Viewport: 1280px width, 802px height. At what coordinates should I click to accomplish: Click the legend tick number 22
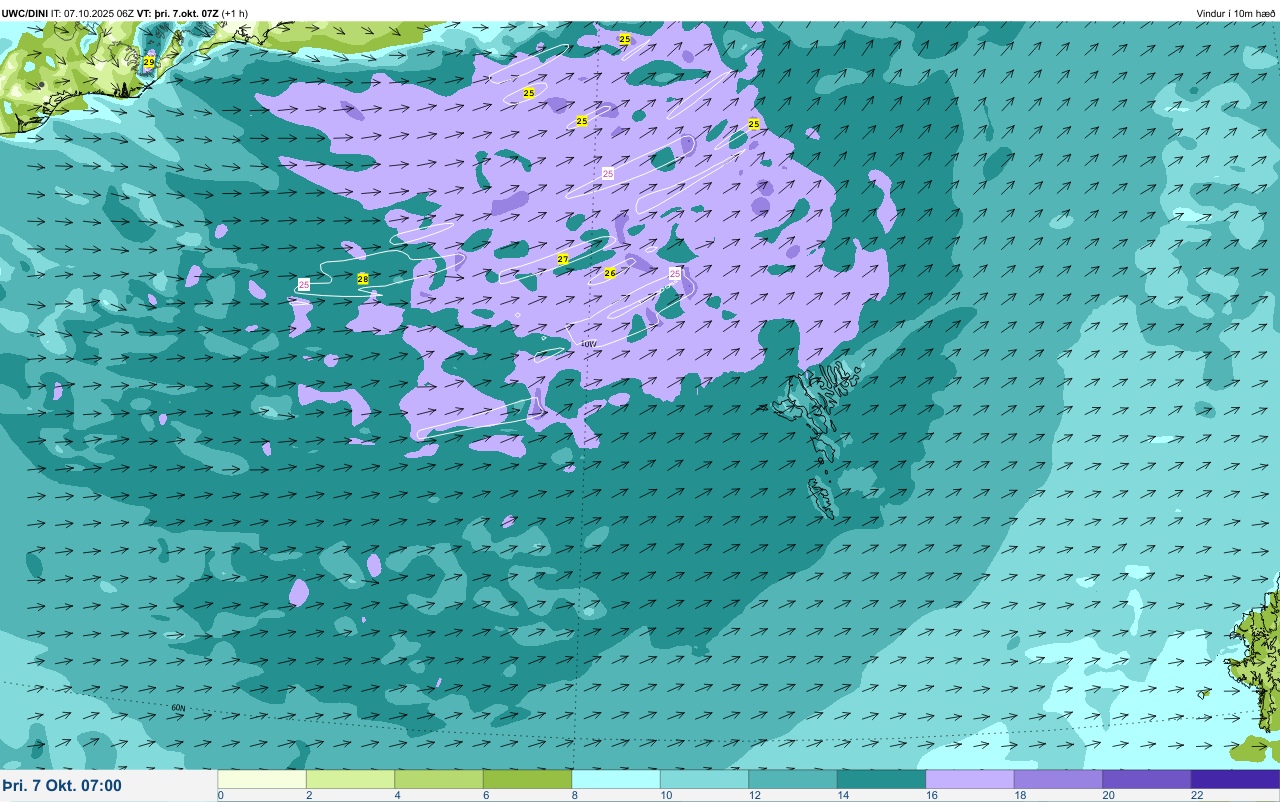click(x=1196, y=795)
